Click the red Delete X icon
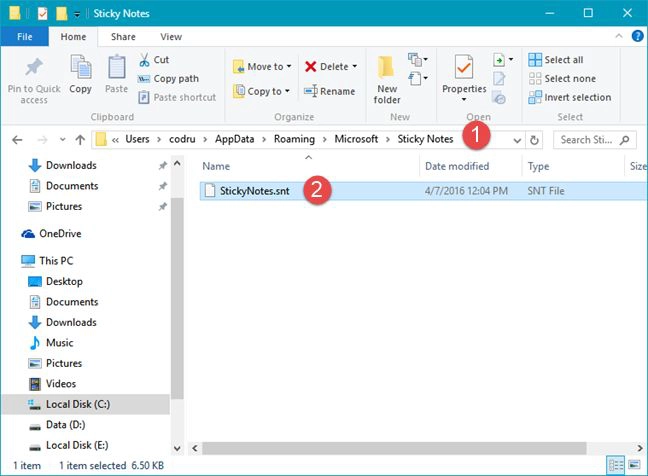This screenshot has height=476, width=648. [x=310, y=67]
